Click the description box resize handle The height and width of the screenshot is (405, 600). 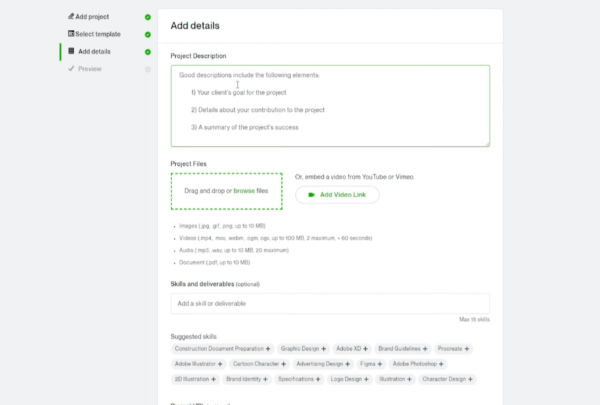click(487, 144)
